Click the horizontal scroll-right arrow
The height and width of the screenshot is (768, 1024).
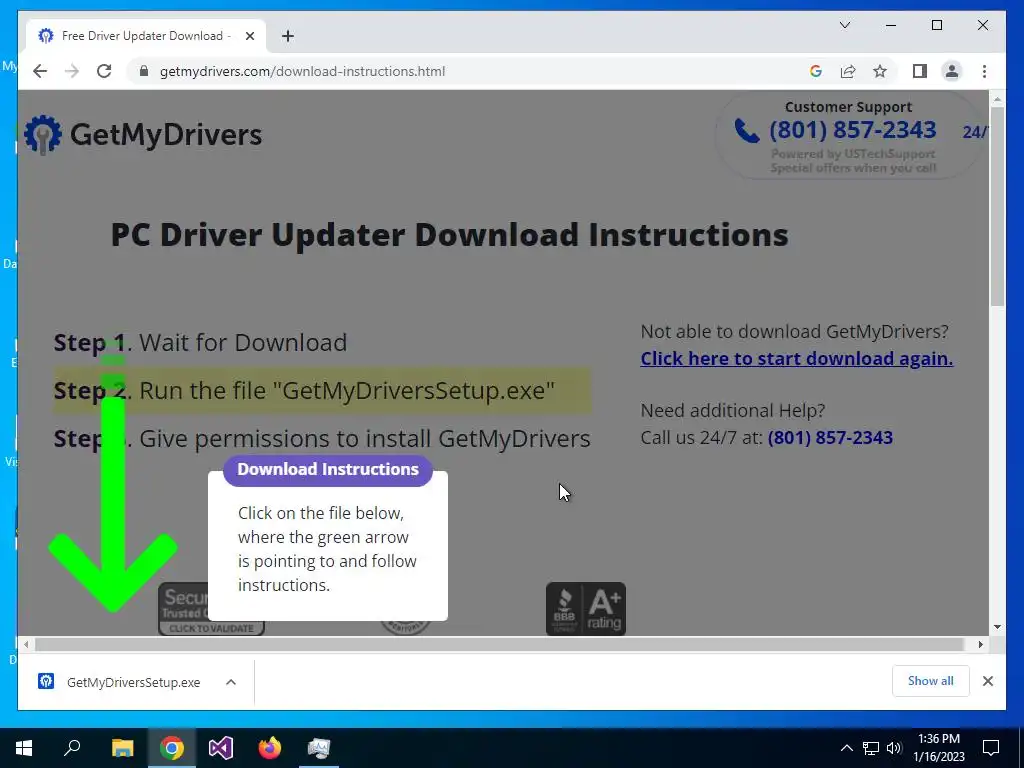click(980, 645)
